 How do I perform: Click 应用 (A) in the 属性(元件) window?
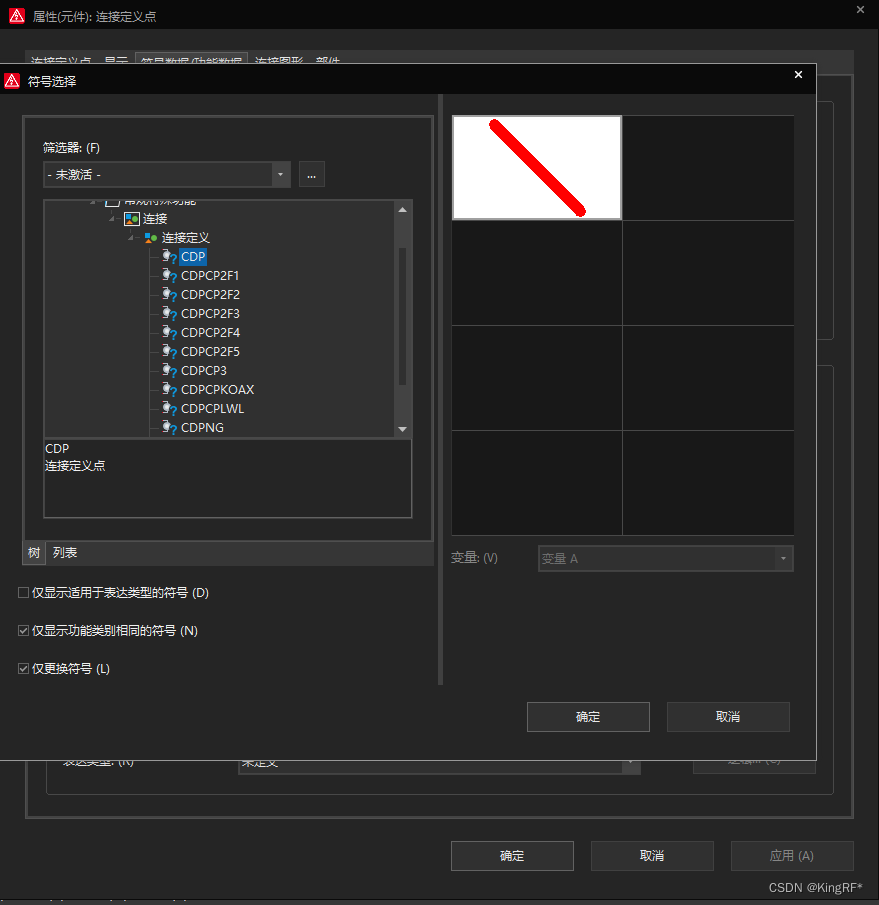792,856
